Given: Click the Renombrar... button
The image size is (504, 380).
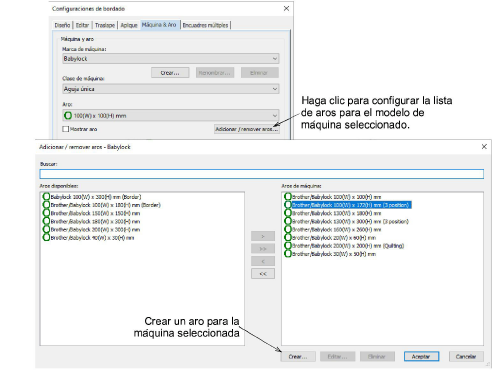Looking at the screenshot, I should click(215, 73).
